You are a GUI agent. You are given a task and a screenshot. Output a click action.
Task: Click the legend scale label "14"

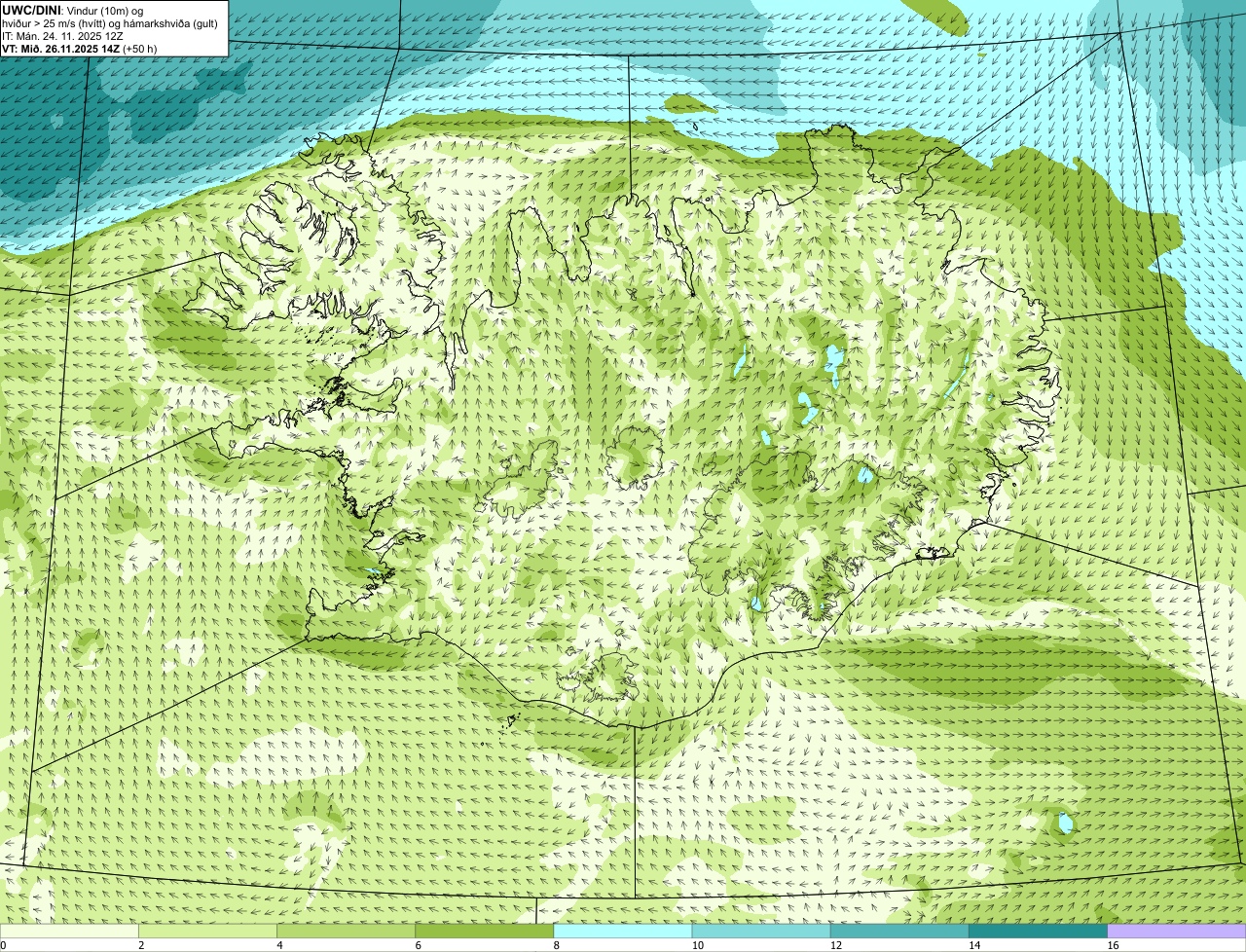974,945
